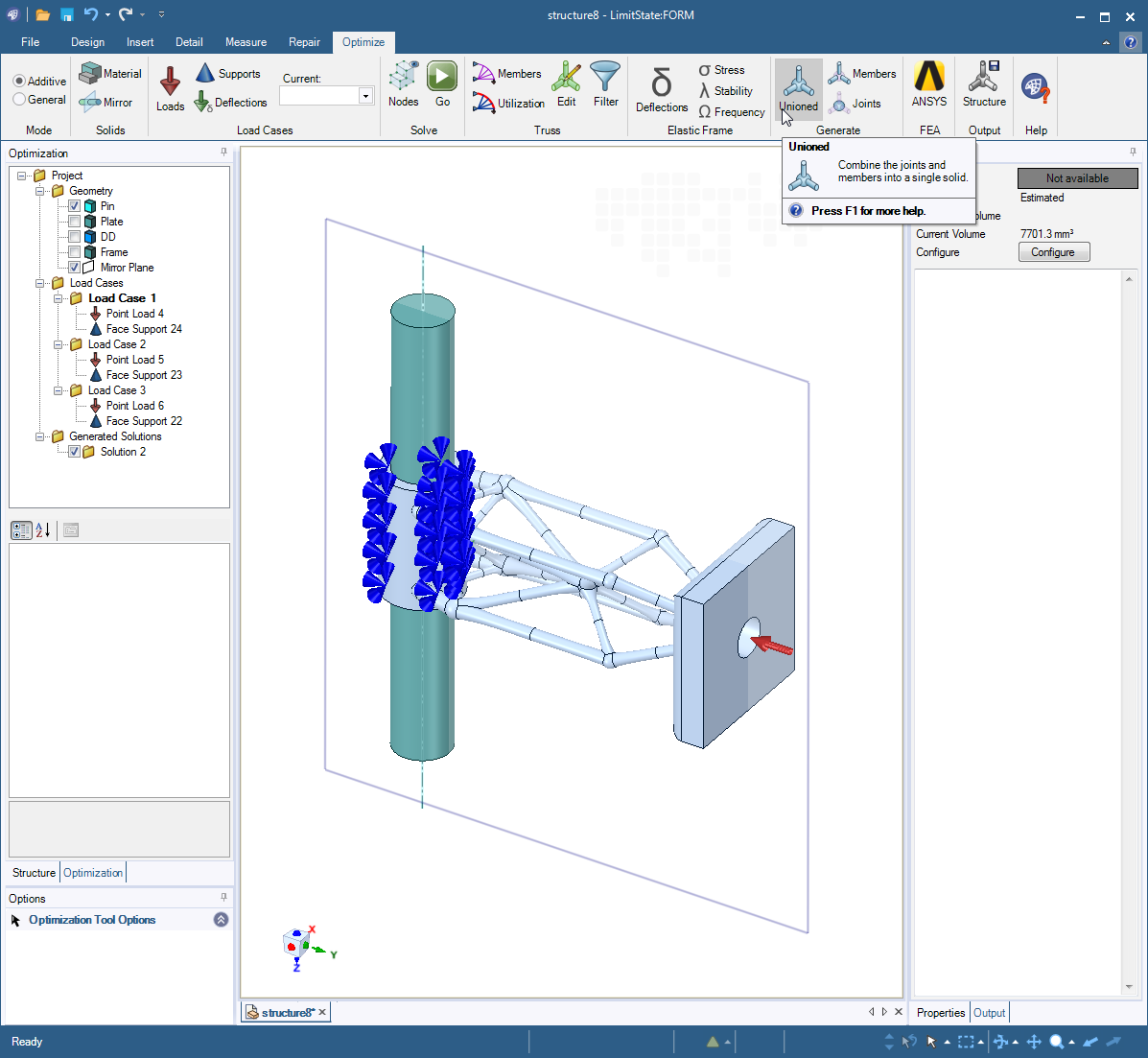
Task: Open the Structure panel tab
Action: pos(34,873)
